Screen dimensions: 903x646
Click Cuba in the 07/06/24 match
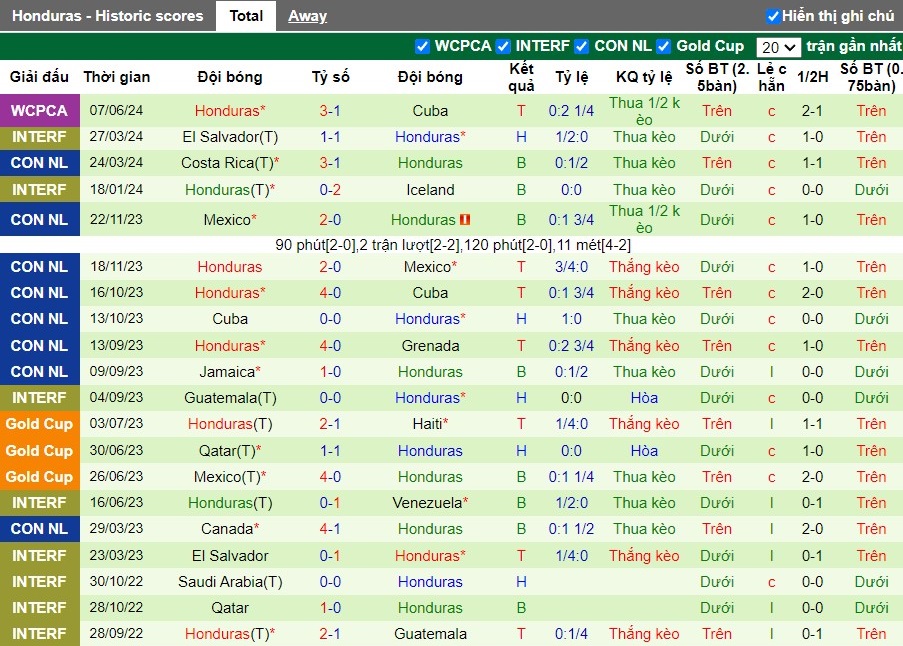tap(430, 111)
